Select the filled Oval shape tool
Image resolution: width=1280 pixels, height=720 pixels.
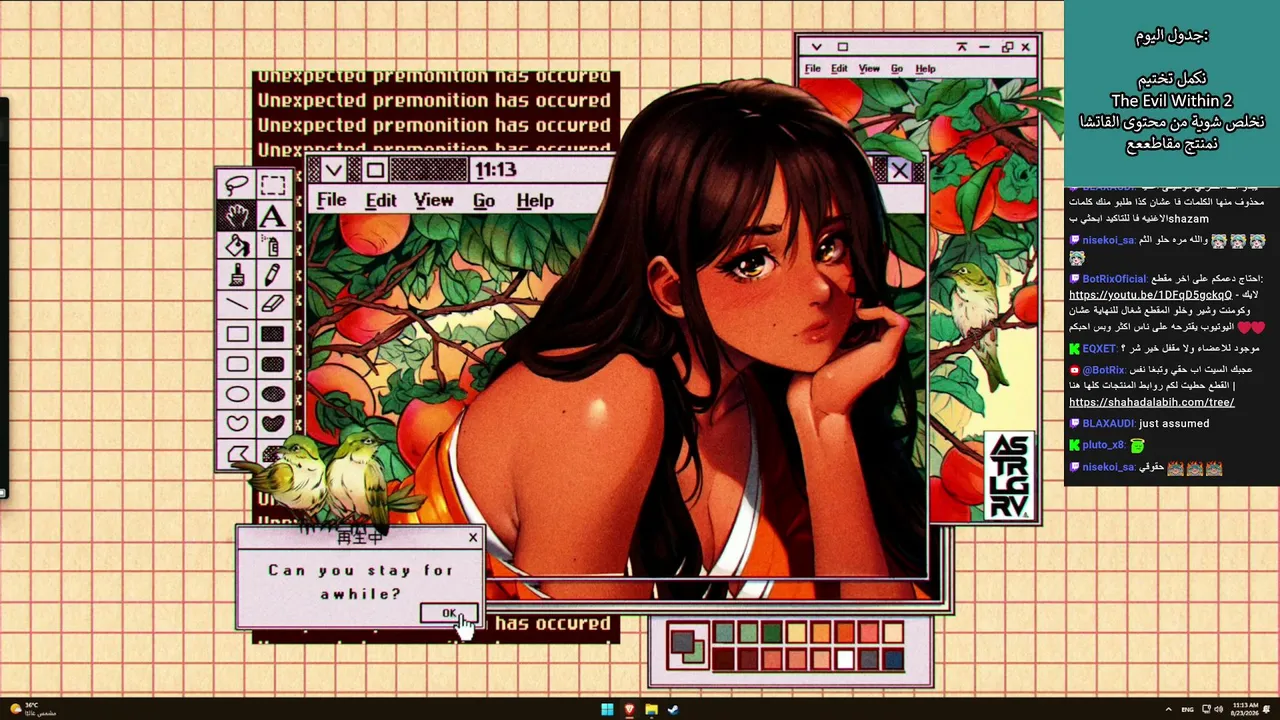click(272, 394)
